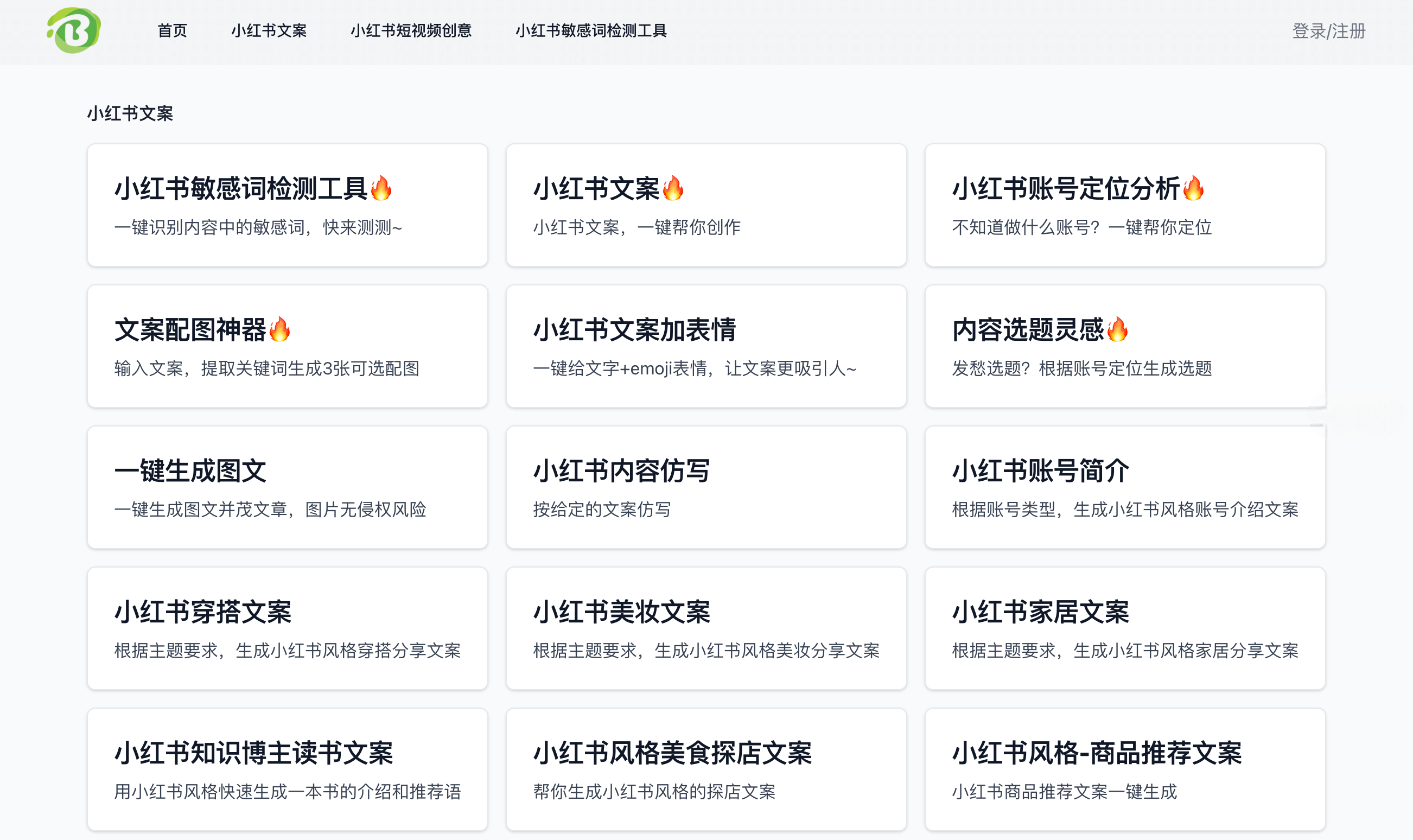Click description 一键给文字+emoji表情，让文案更吸引人~
Viewport: 1413px width, 840px height.
(x=695, y=368)
